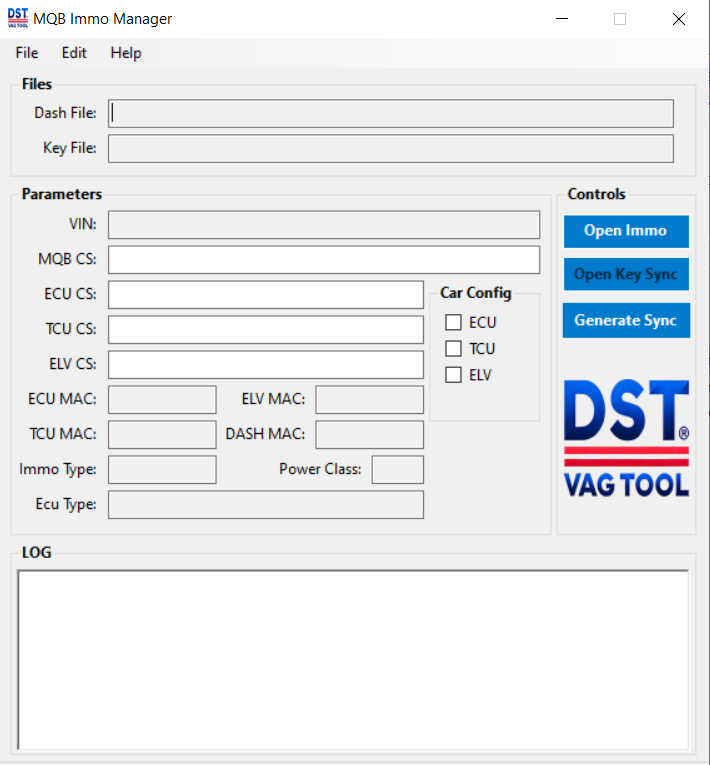Screen dimensions: 710x765
Task: Click the Ecu Type field
Action: point(266,505)
